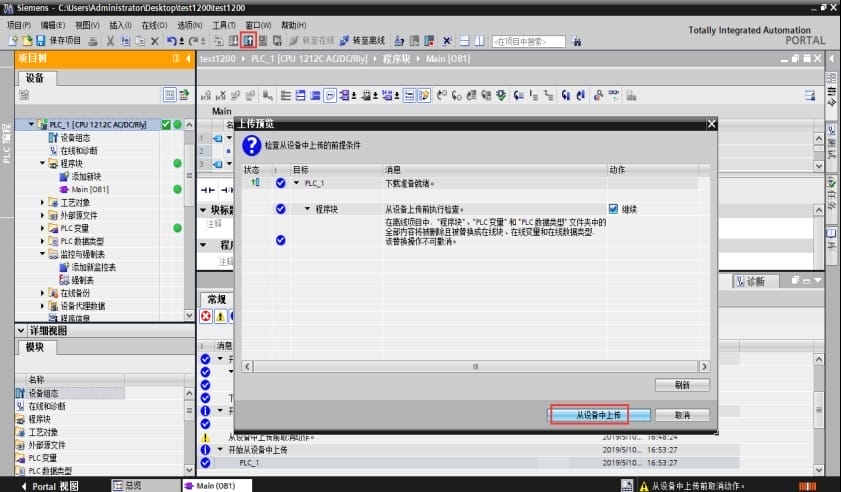Viewport: 841px width, 492px height.
Task: Click 添加新块 add new block item
Action: tap(87, 176)
